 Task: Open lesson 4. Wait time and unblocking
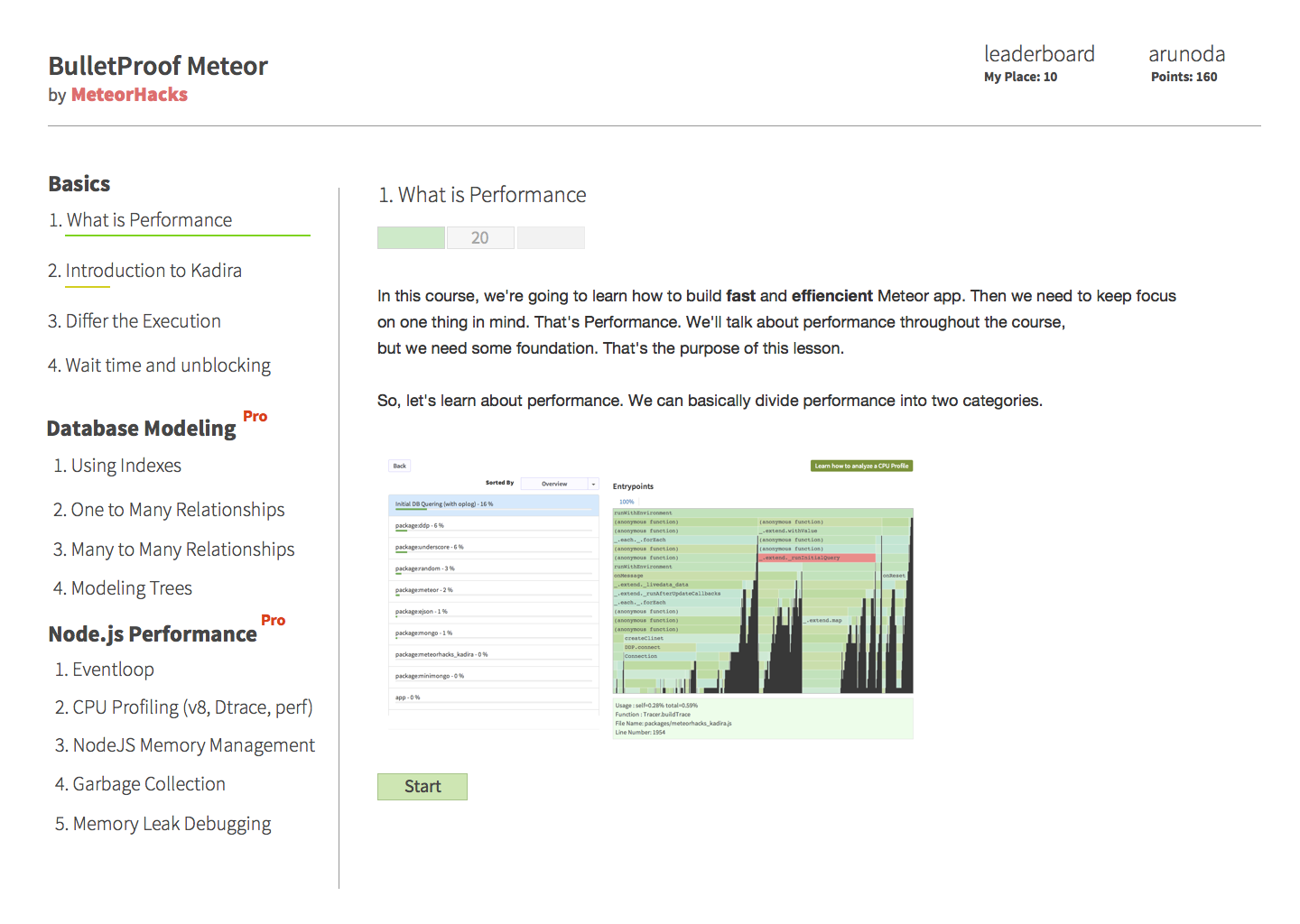159,365
